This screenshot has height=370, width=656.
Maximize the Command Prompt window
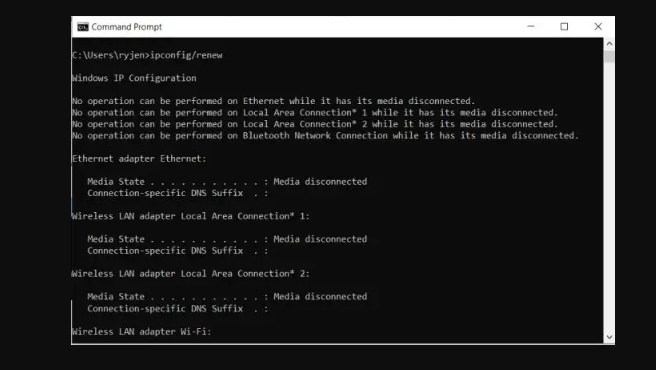coord(564,26)
